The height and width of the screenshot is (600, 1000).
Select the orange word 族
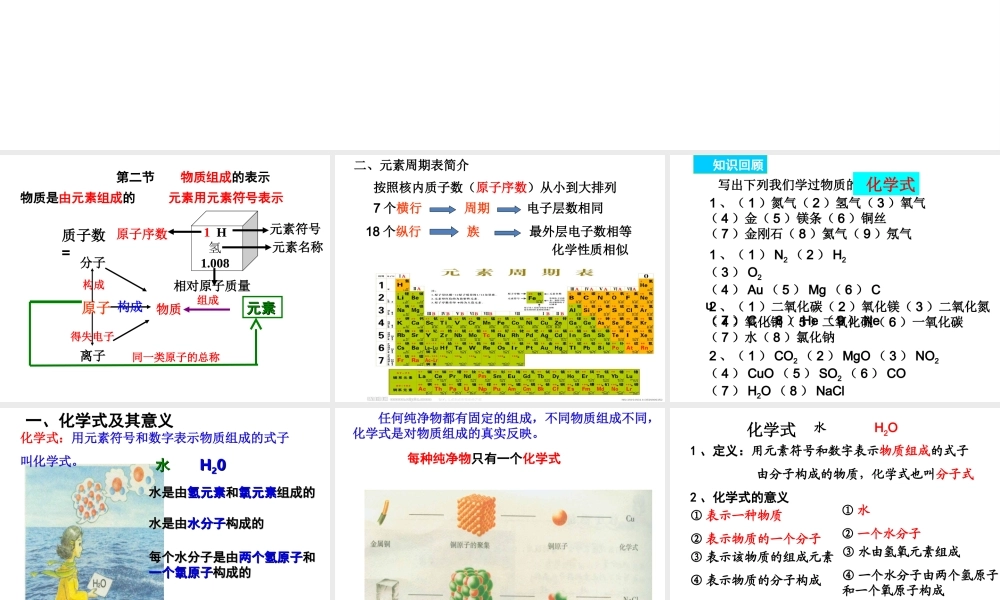[473, 231]
